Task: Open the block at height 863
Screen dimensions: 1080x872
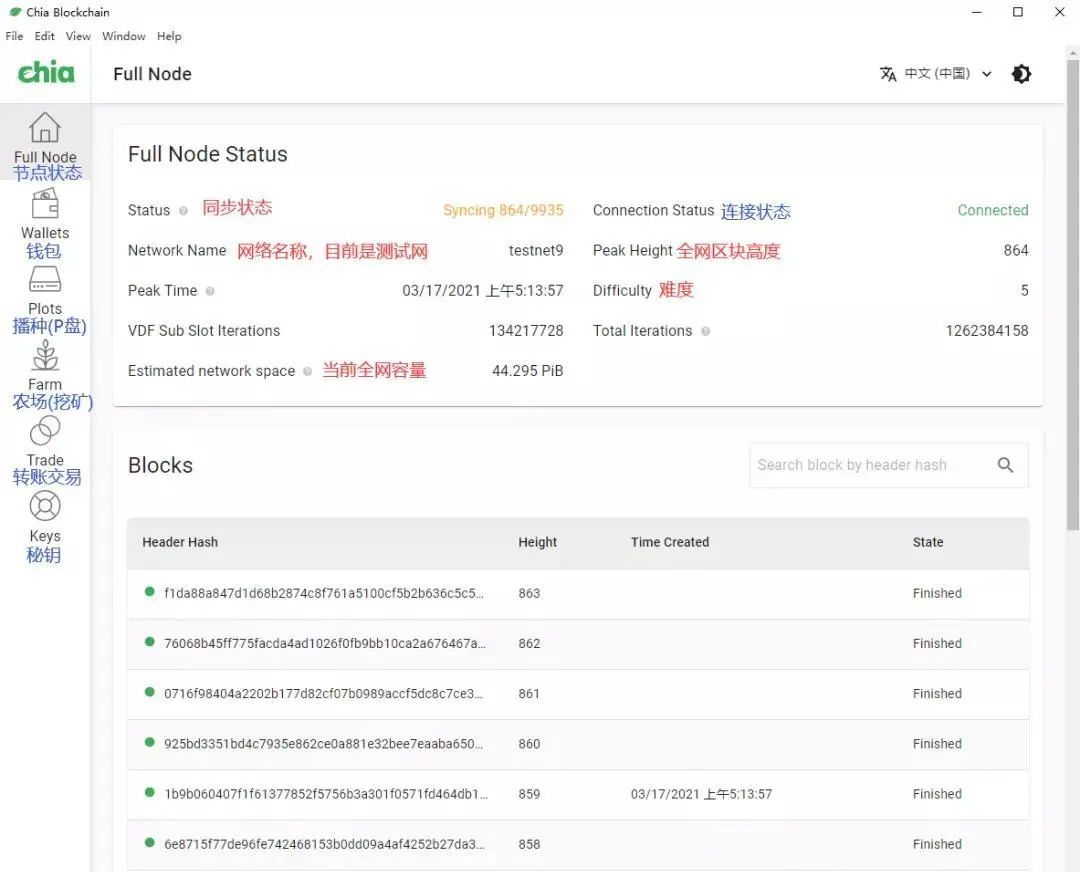Action: [578, 593]
